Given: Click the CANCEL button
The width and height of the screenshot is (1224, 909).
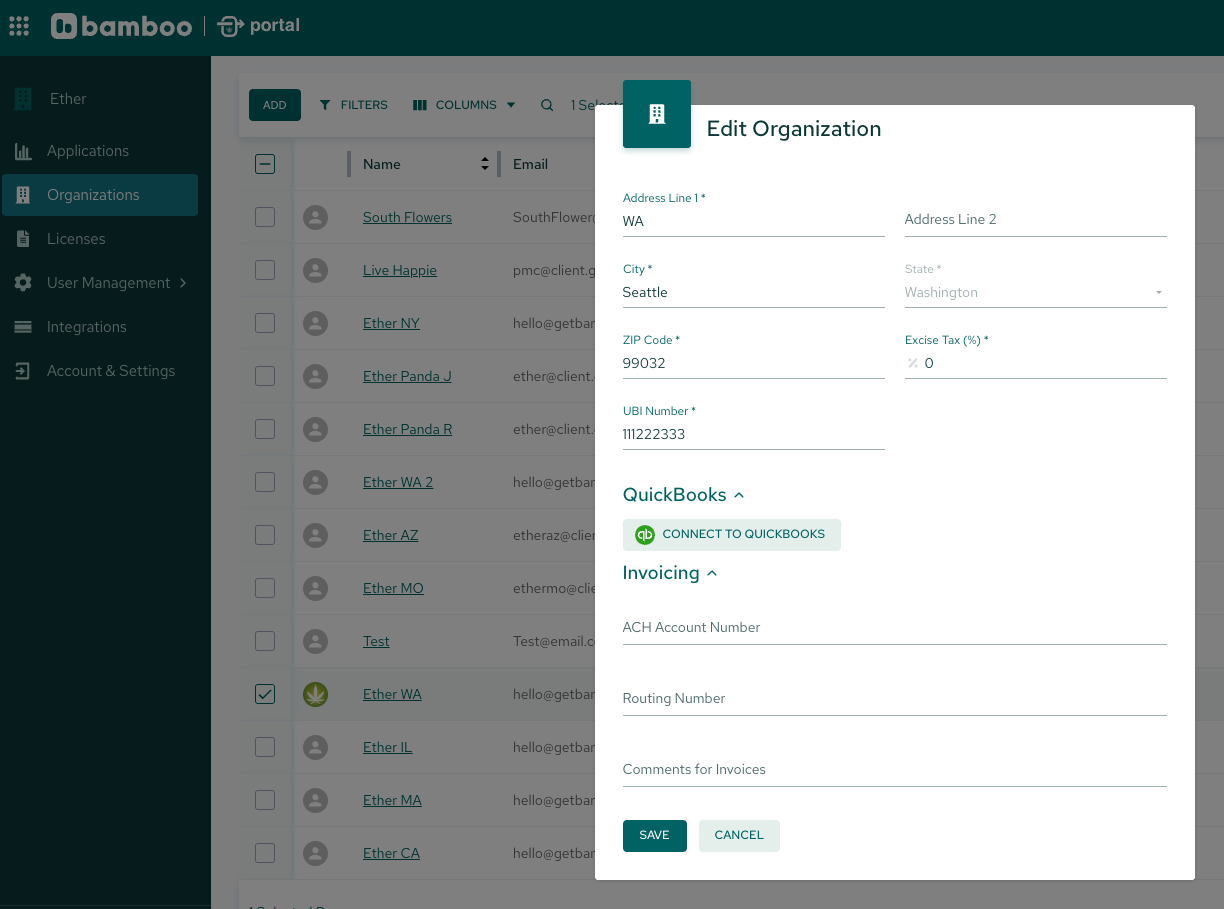Looking at the screenshot, I should [x=739, y=836].
